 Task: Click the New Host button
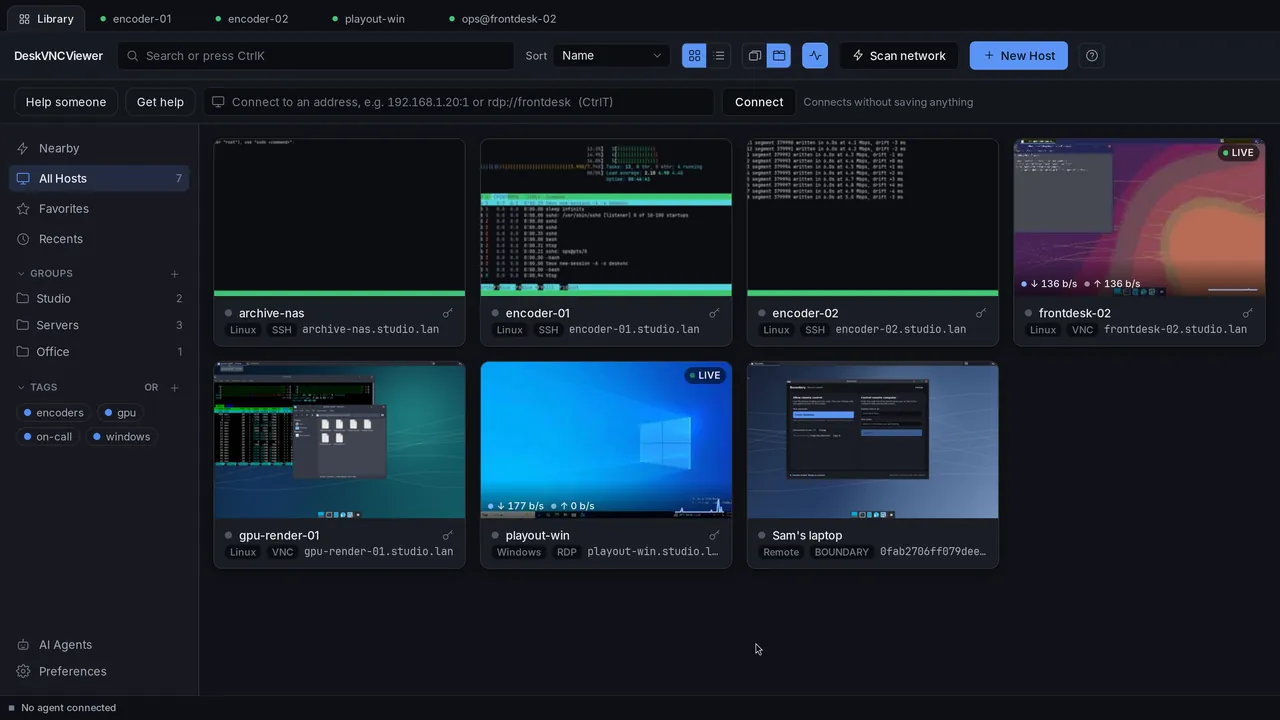point(1019,56)
